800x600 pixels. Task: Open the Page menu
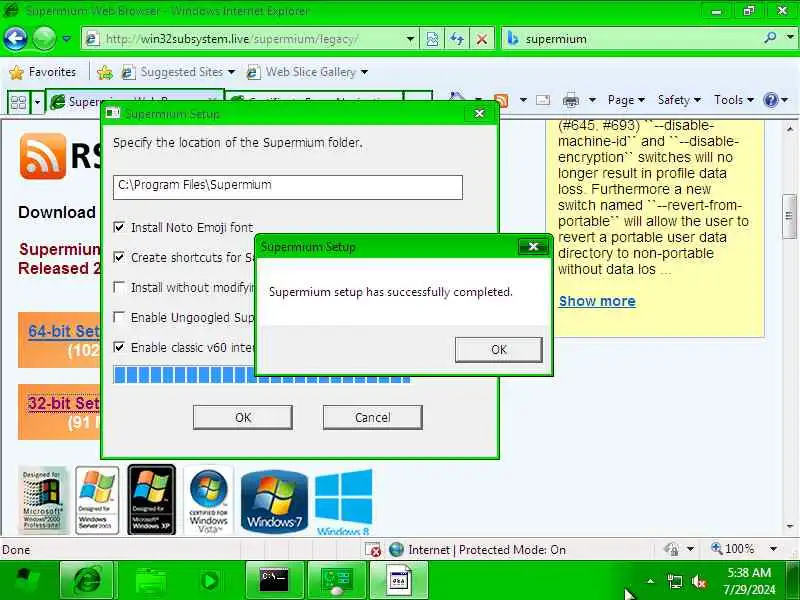coord(626,100)
